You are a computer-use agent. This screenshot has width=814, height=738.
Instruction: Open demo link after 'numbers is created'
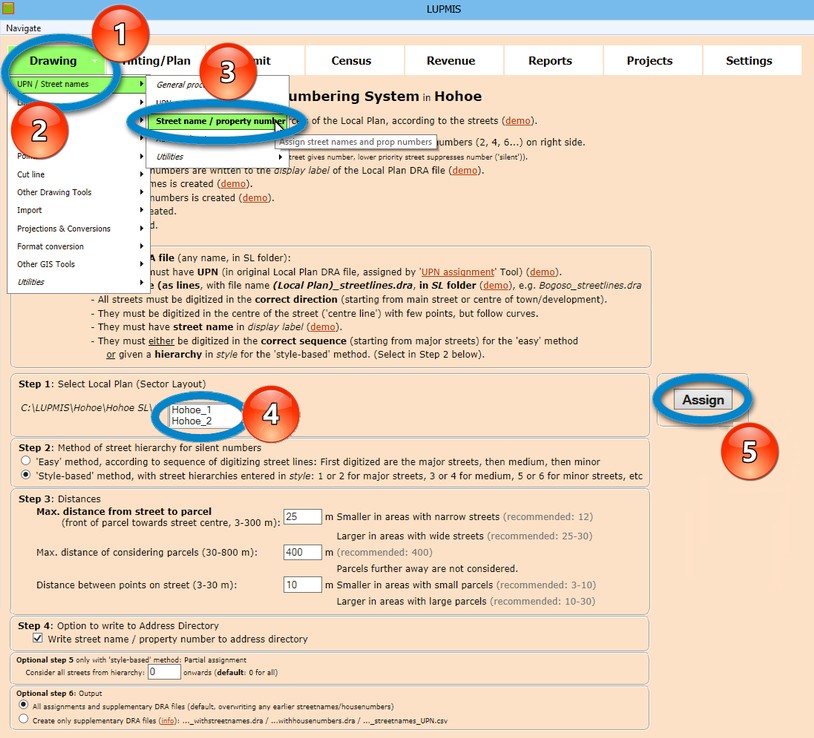coord(255,198)
